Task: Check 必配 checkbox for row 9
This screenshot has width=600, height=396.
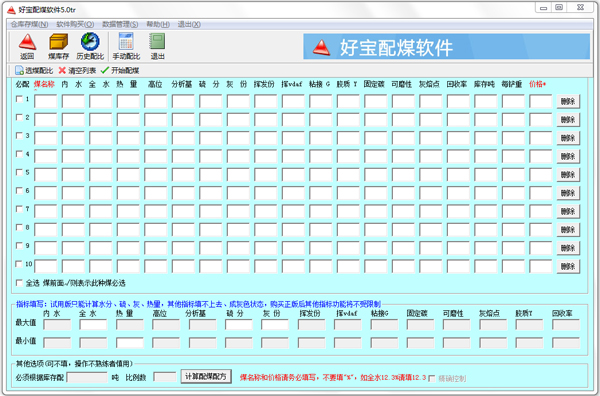Action: (19, 246)
